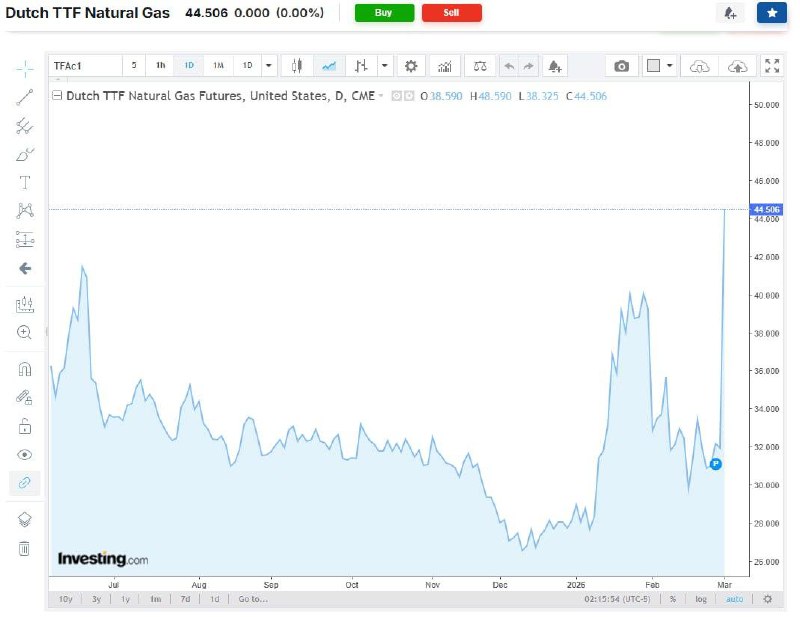Switch to the 1h interval
The height and width of the screenshot is (617, 800).
[160, 66]
